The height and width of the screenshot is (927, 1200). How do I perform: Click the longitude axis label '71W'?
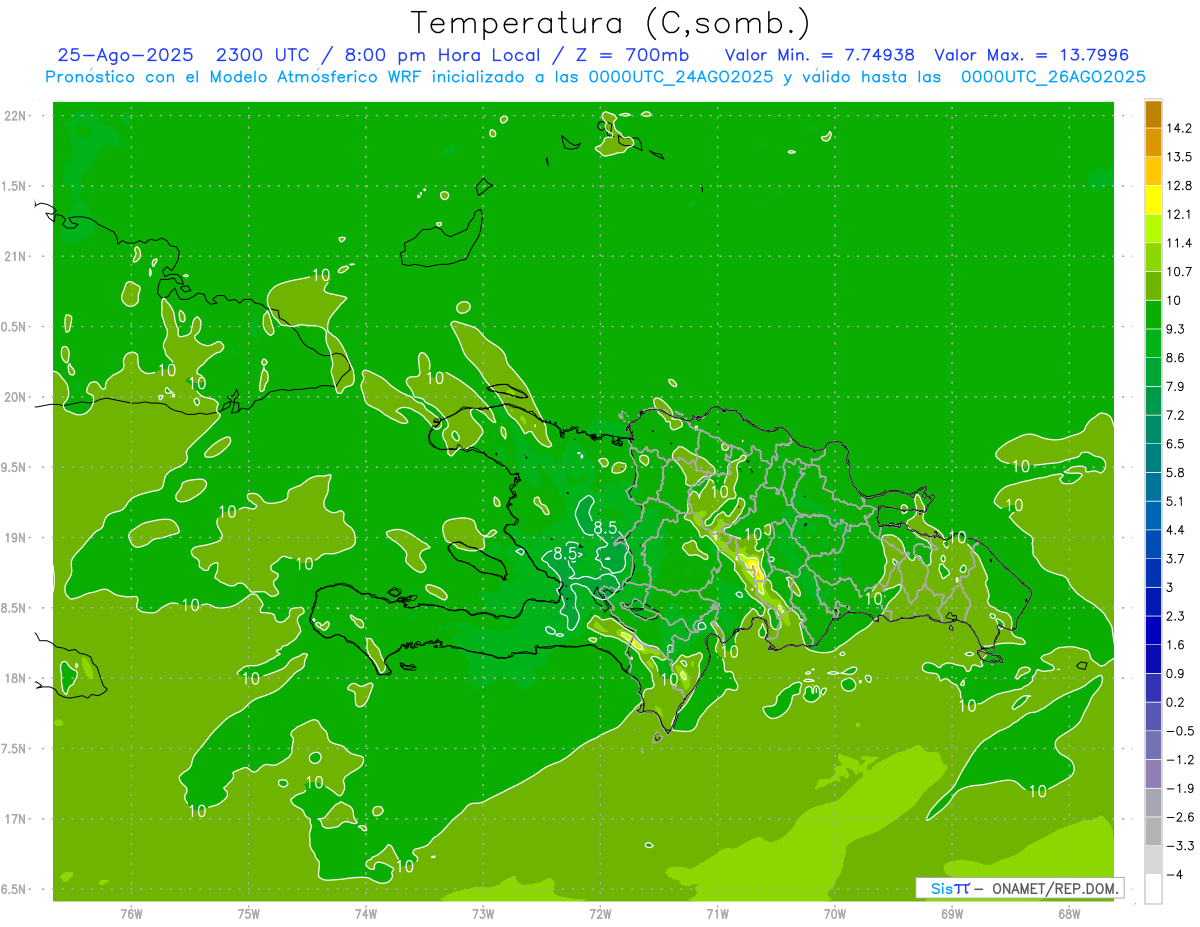point(717,914)
